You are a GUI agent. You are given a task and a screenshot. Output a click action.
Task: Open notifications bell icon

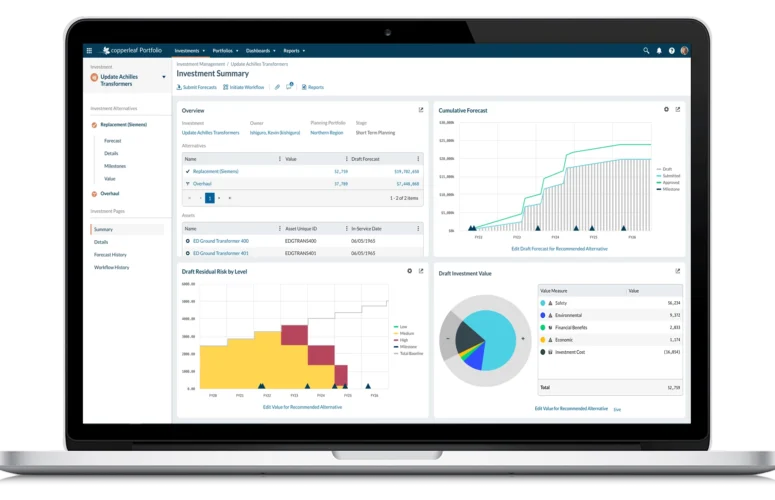pos(659,50)
